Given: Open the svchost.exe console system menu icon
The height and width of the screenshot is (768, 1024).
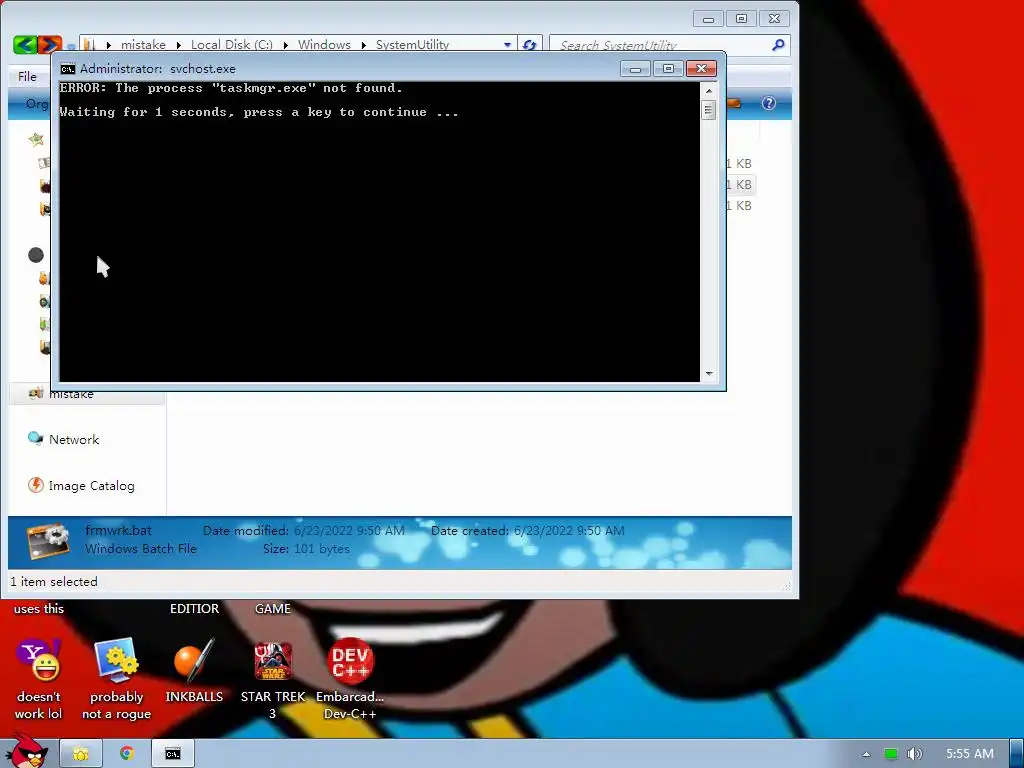Looking at the screenshot, I should (67, 69).
